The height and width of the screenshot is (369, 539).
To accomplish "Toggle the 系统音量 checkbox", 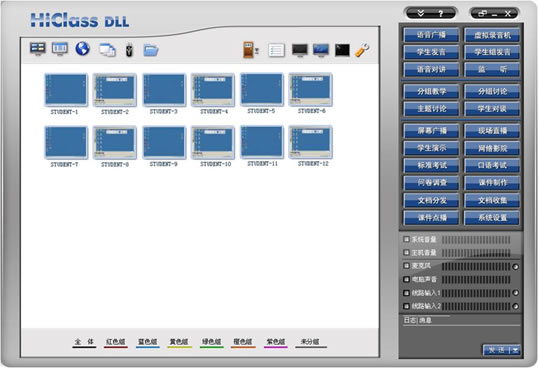I will pos(406,239).
